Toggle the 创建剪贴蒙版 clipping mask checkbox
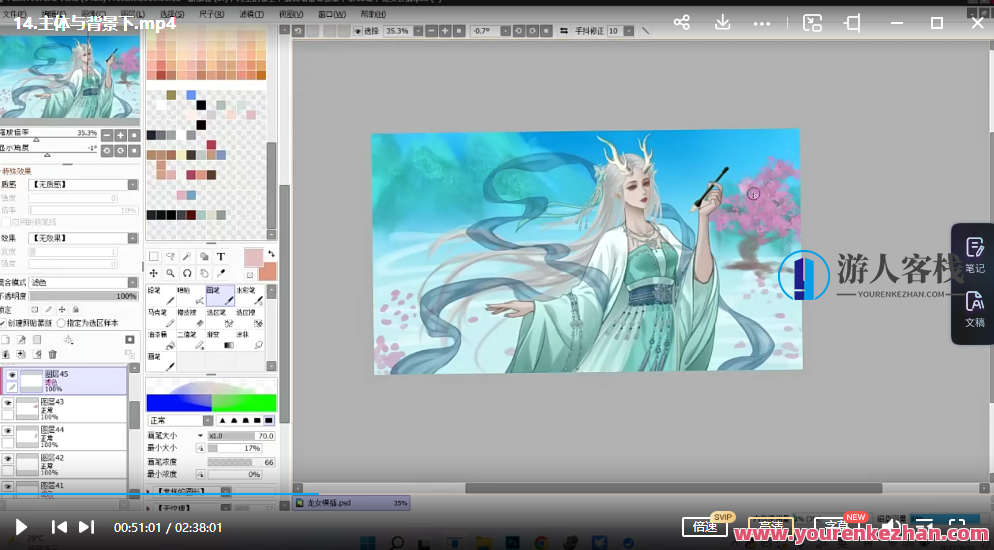 click(x=4, y=323)
